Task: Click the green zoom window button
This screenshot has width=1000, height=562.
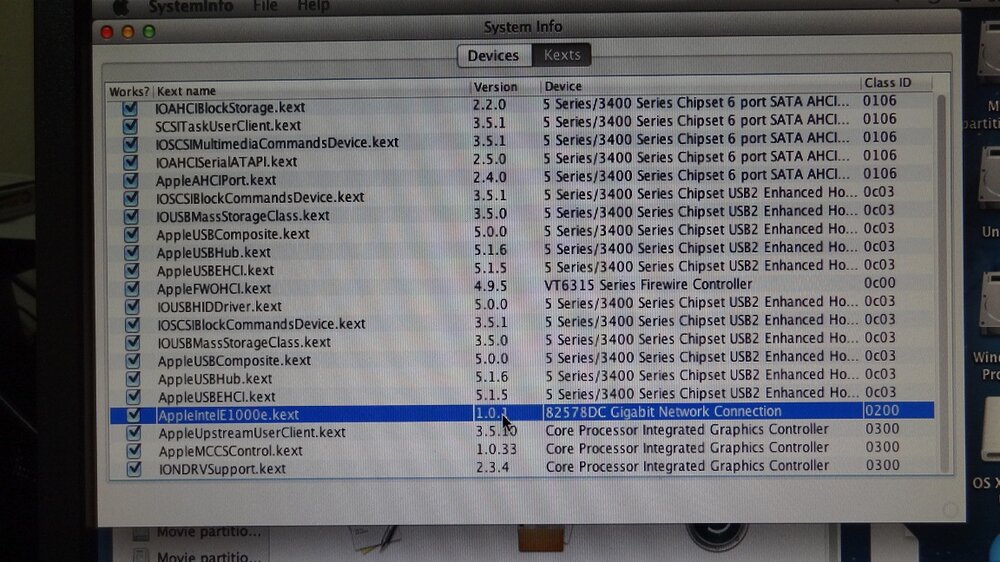Action: coord(149,32)
